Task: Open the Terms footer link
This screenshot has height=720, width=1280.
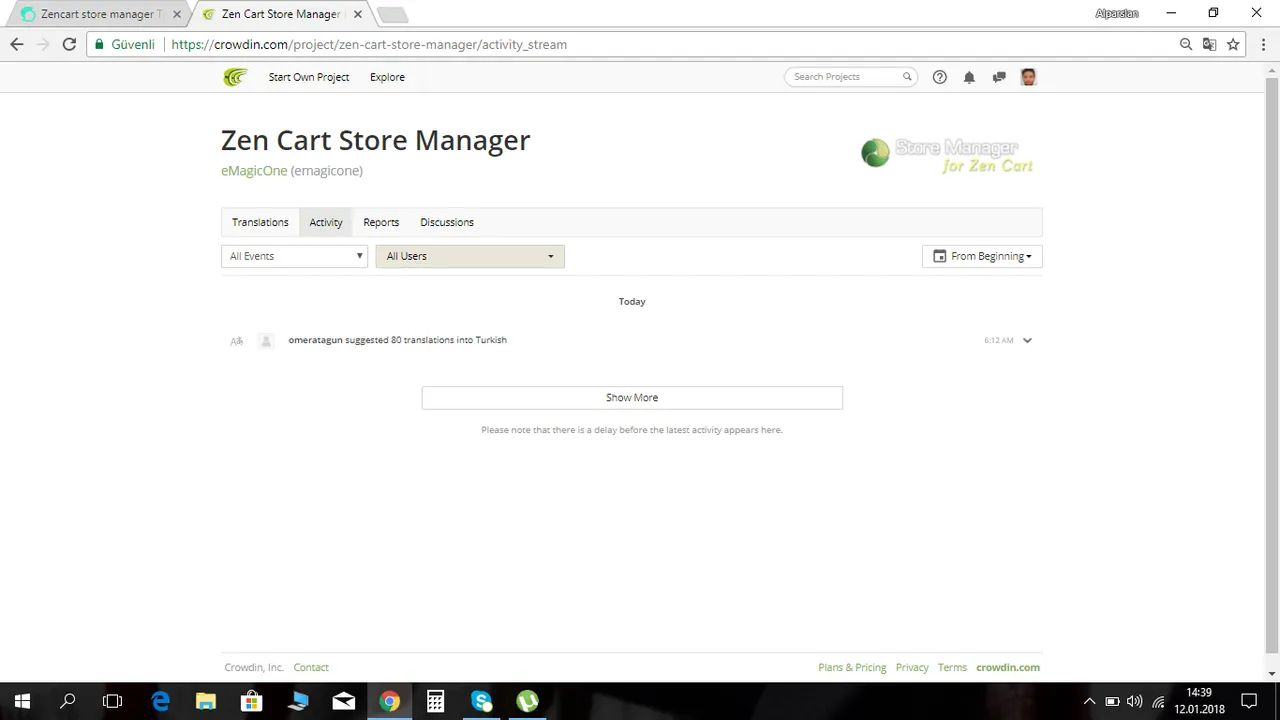Action: pos(952,667)
